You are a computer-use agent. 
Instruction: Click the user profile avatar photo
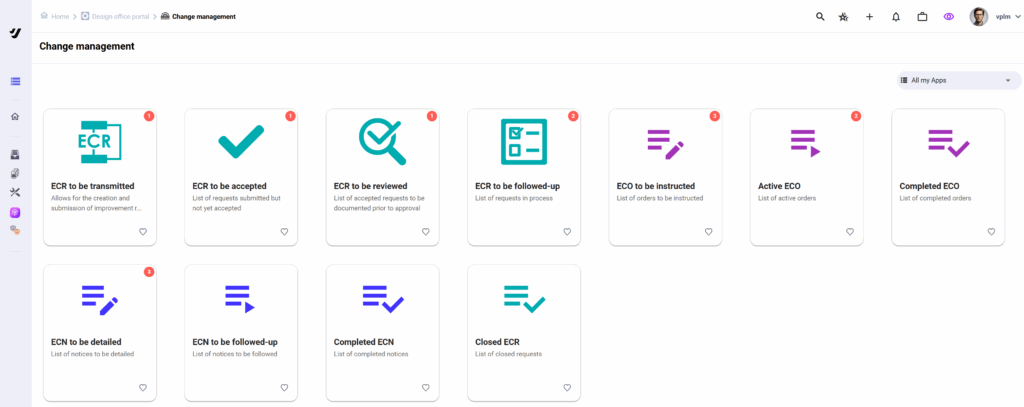(x=978, y=17)
